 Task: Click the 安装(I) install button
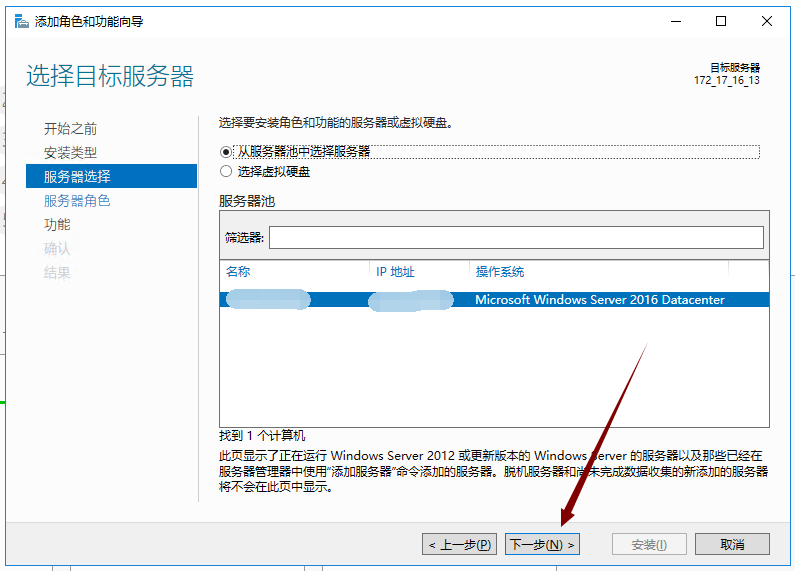tap(649, 545)
